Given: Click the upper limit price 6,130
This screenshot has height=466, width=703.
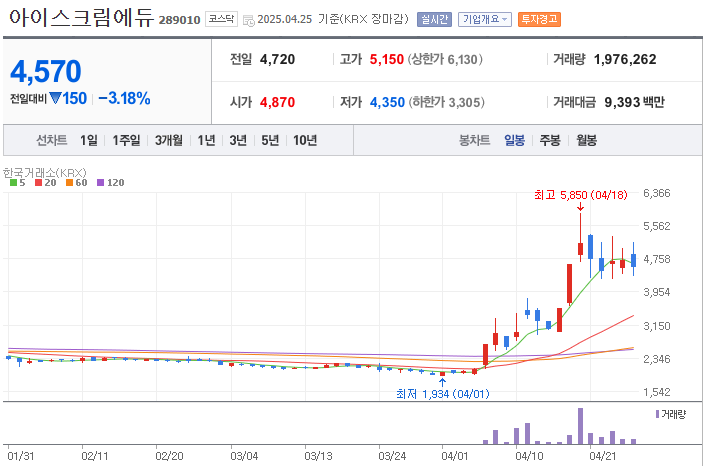Looking at the screenshot, I should (x=462, y=59).
